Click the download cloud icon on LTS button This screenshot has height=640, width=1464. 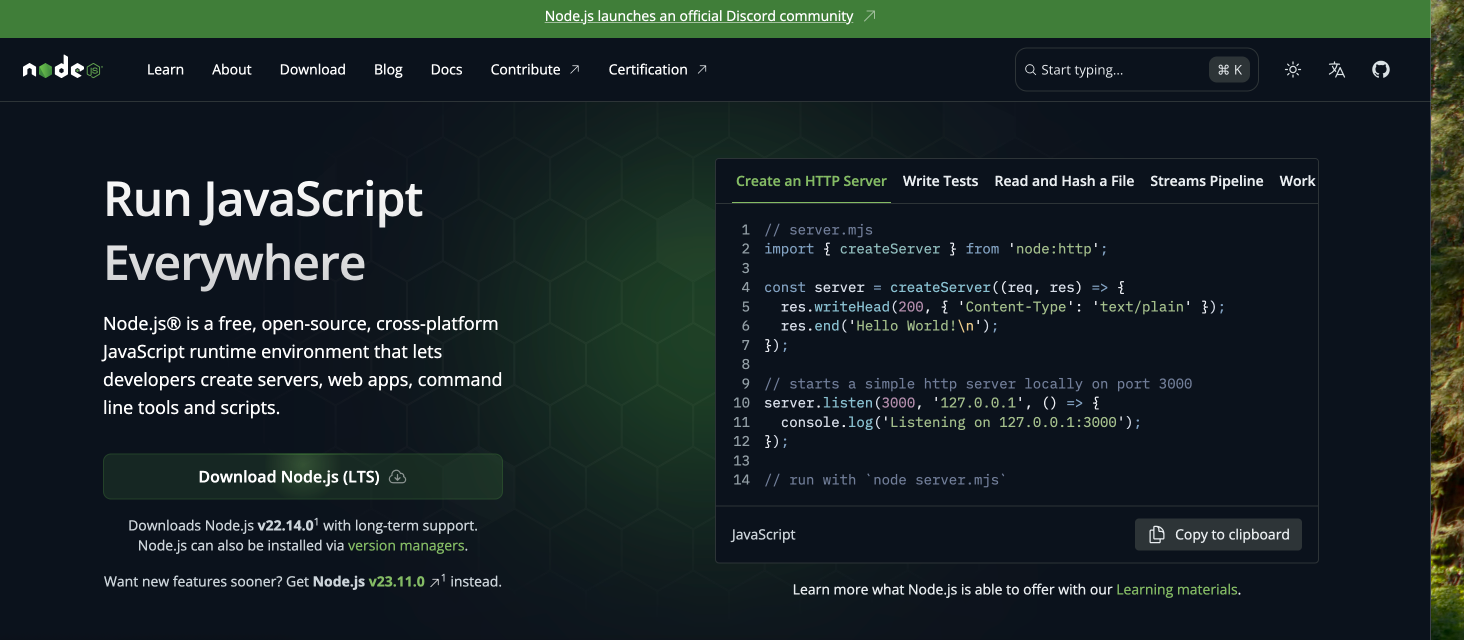tap(397, 477)
